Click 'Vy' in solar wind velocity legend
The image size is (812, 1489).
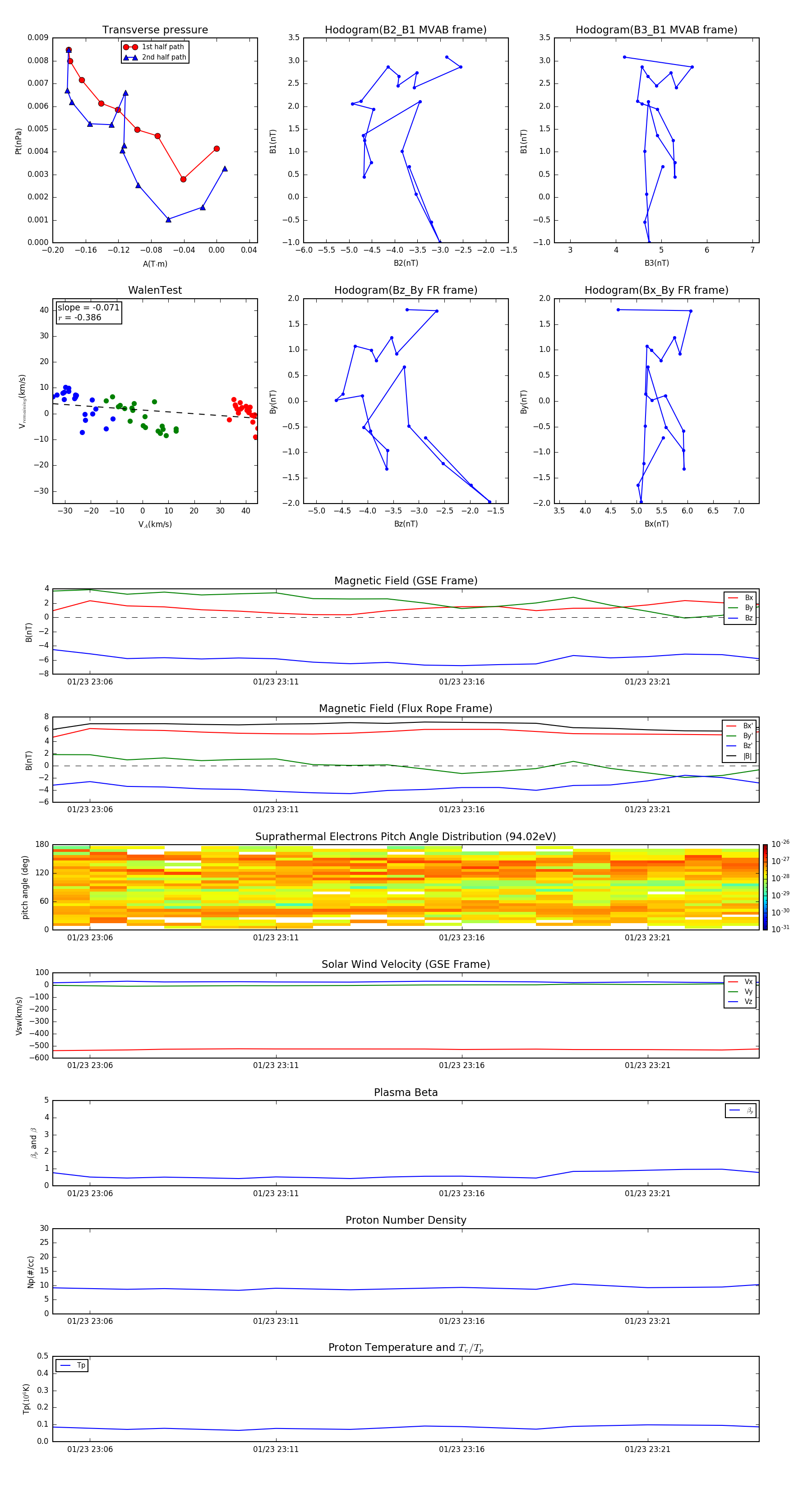(x=741, y=991)
